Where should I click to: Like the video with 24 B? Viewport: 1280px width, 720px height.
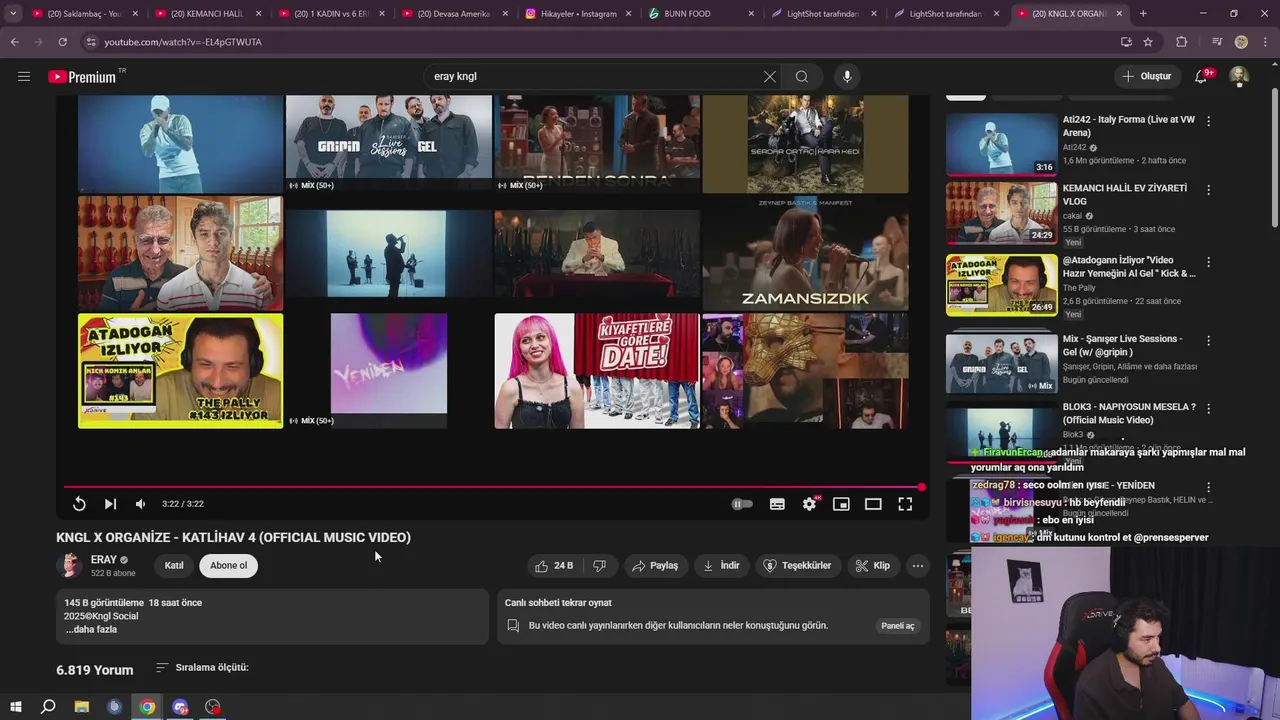(554, 566)
